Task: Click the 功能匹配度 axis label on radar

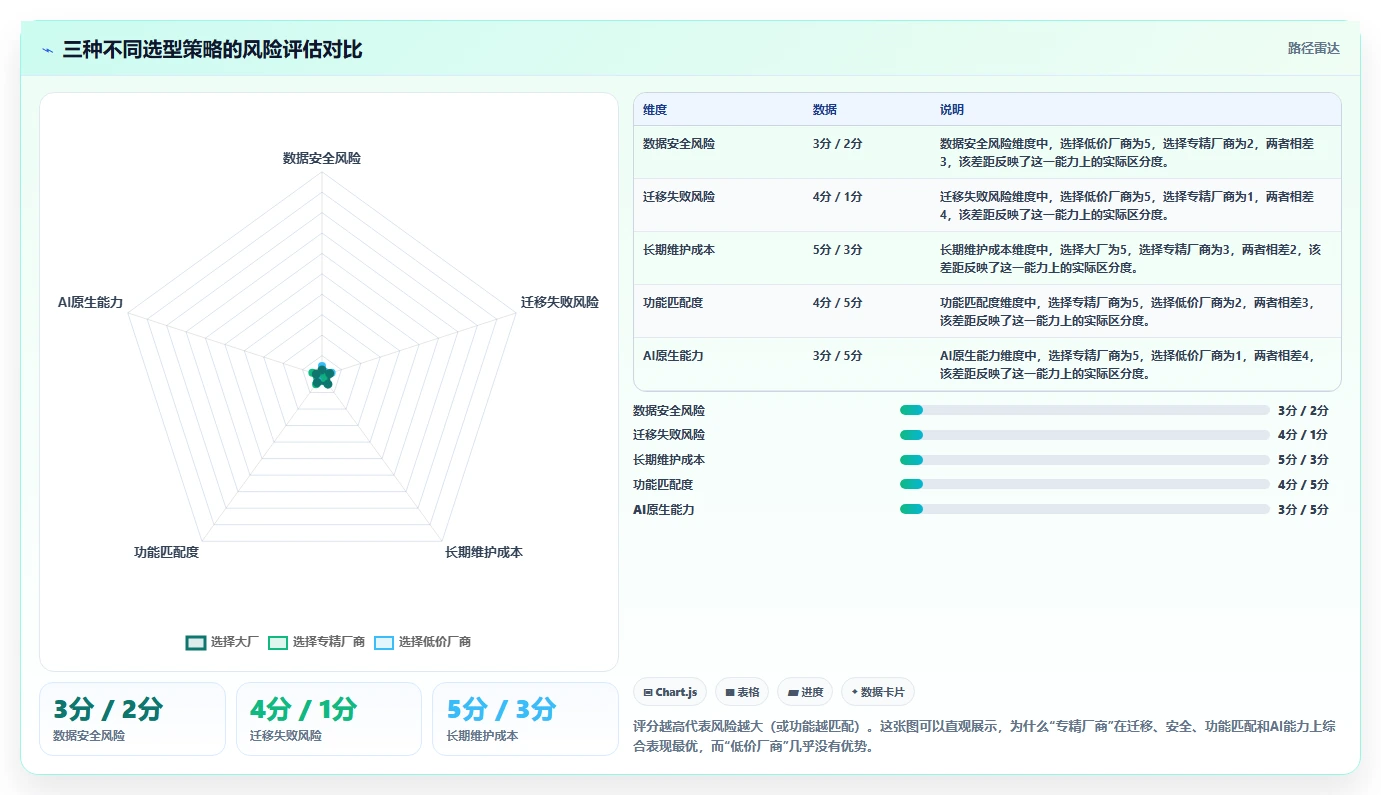Action: pos(166,552)
